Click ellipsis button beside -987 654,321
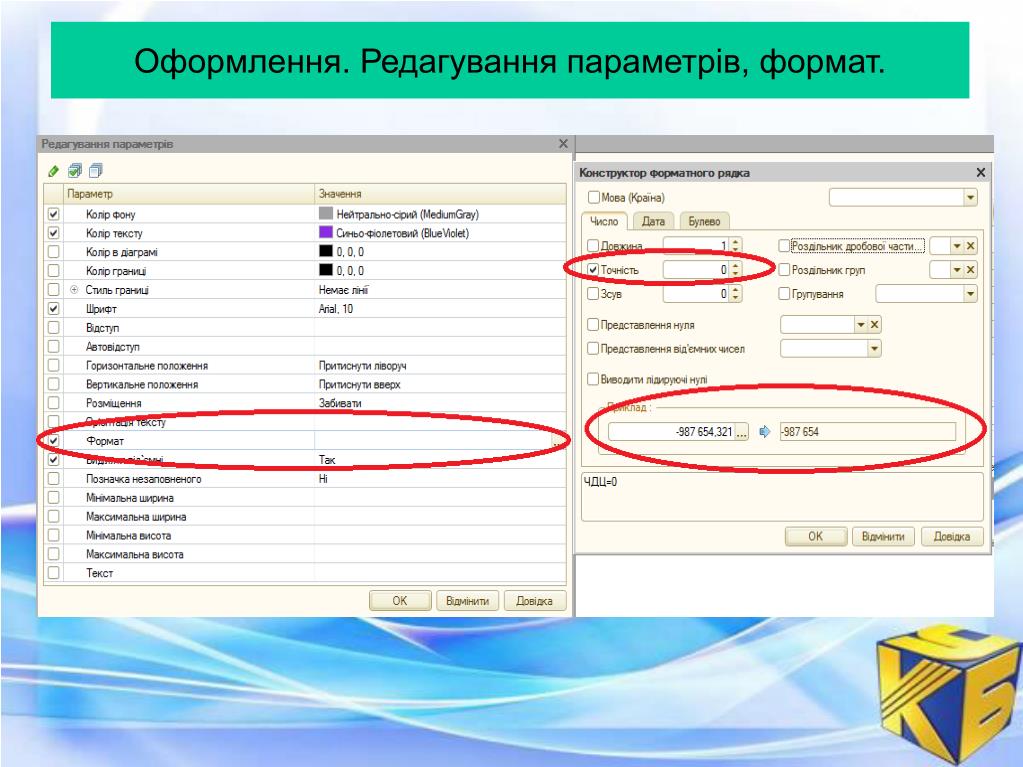The width and height of the screenshot is (1023, 767). pyautogui.click(x=742, y=432)
